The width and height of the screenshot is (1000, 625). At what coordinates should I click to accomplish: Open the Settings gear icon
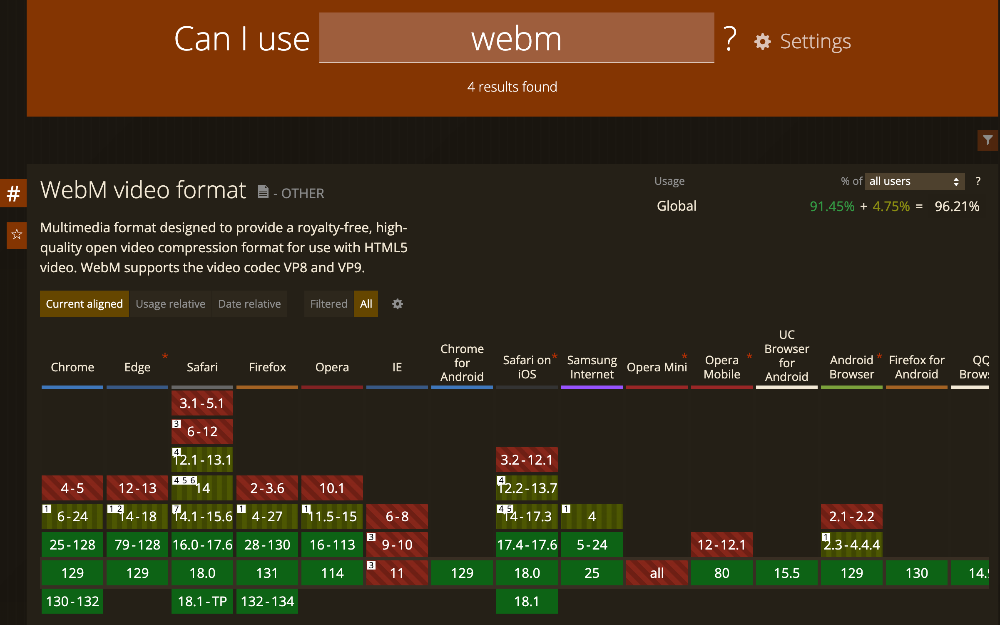point(762,42)
